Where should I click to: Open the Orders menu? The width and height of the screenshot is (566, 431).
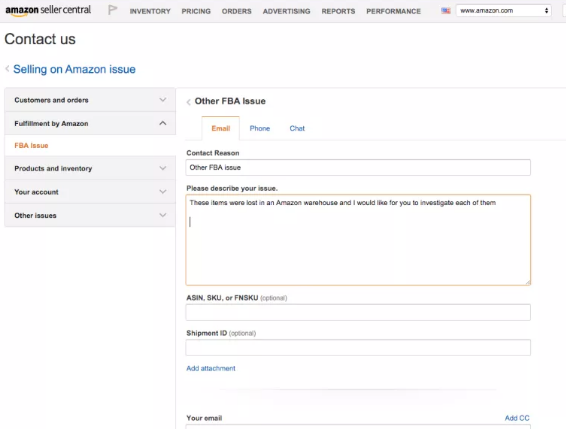point(236,11)
